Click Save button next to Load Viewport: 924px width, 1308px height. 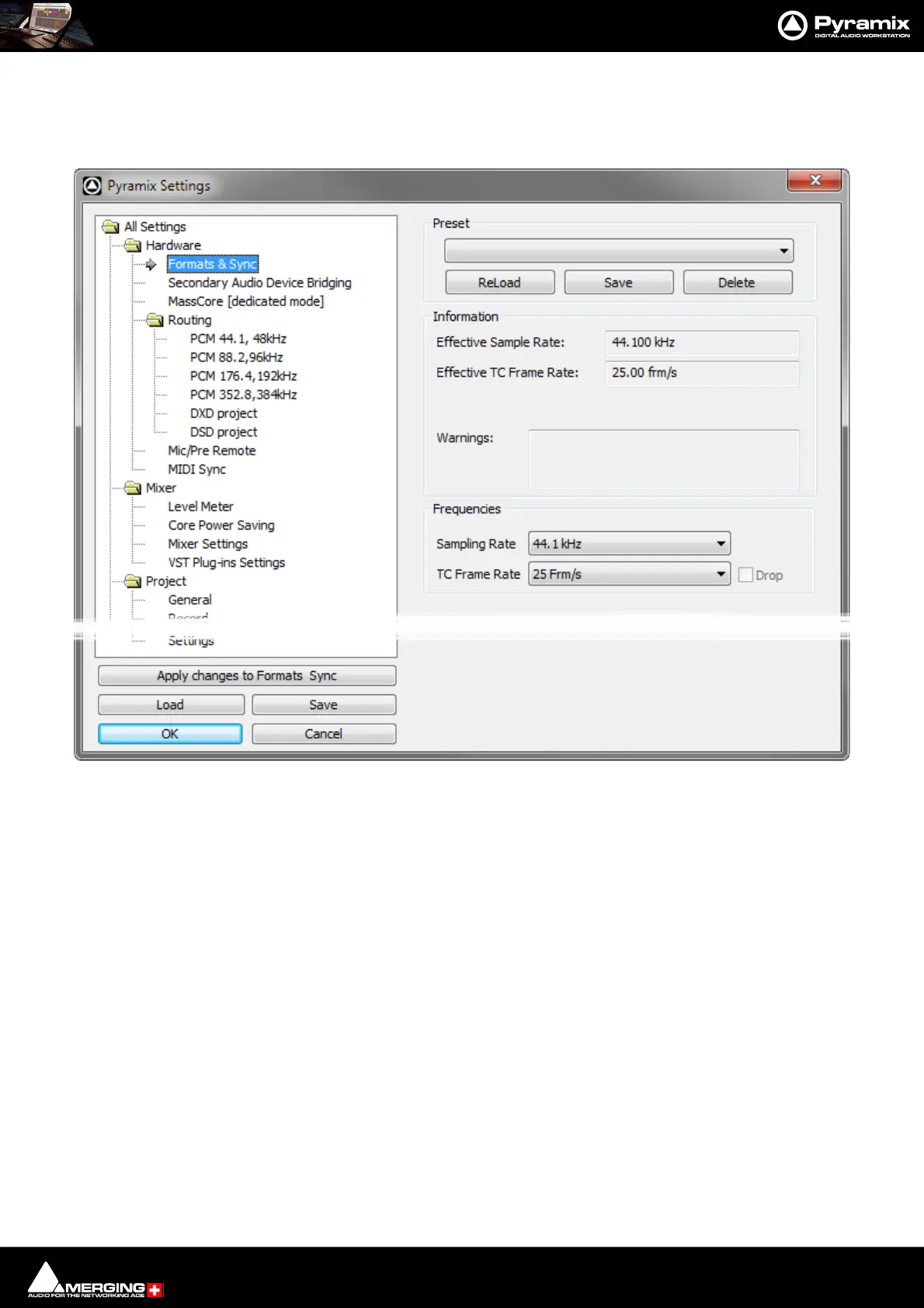pyautogui.click(x=324, y=704)
